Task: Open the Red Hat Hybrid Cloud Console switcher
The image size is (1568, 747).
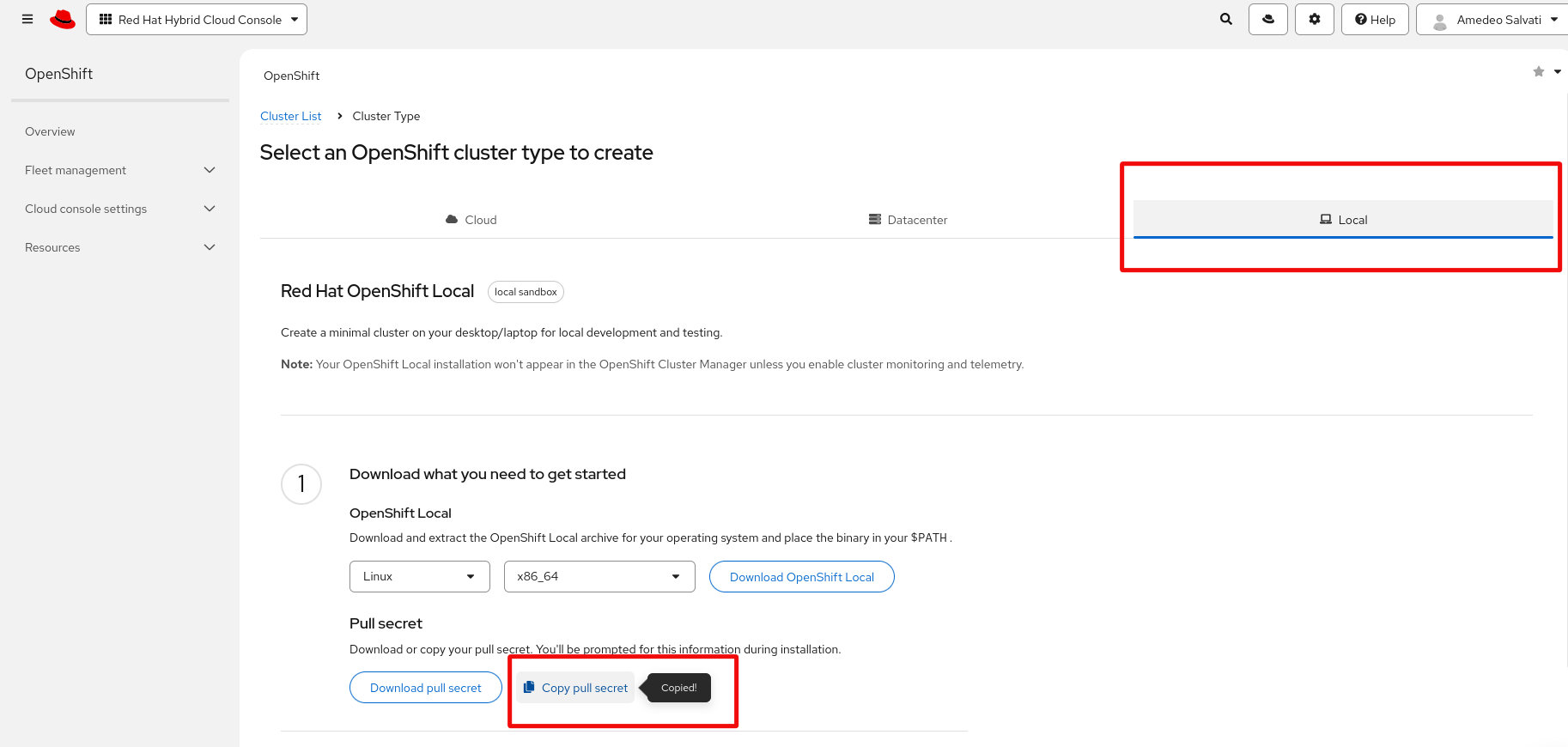Action: (197, 19)
